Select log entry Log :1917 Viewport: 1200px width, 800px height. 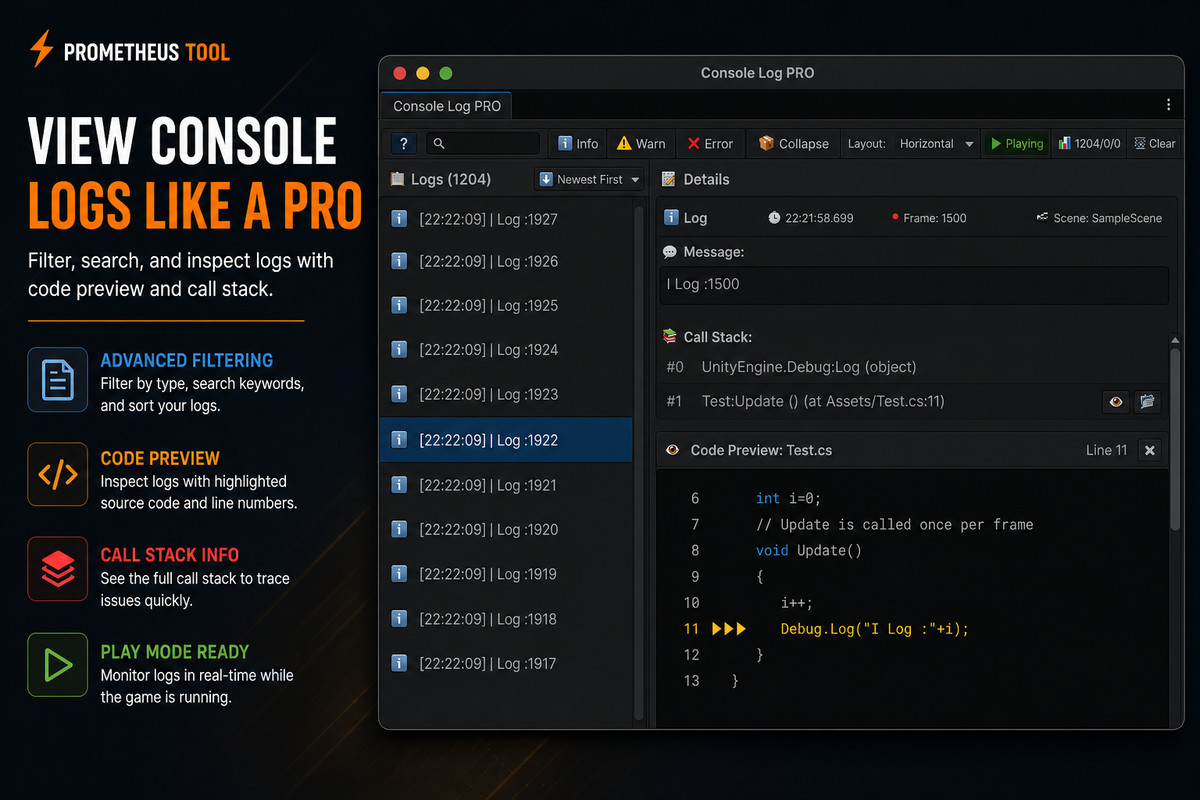[506, 663]
